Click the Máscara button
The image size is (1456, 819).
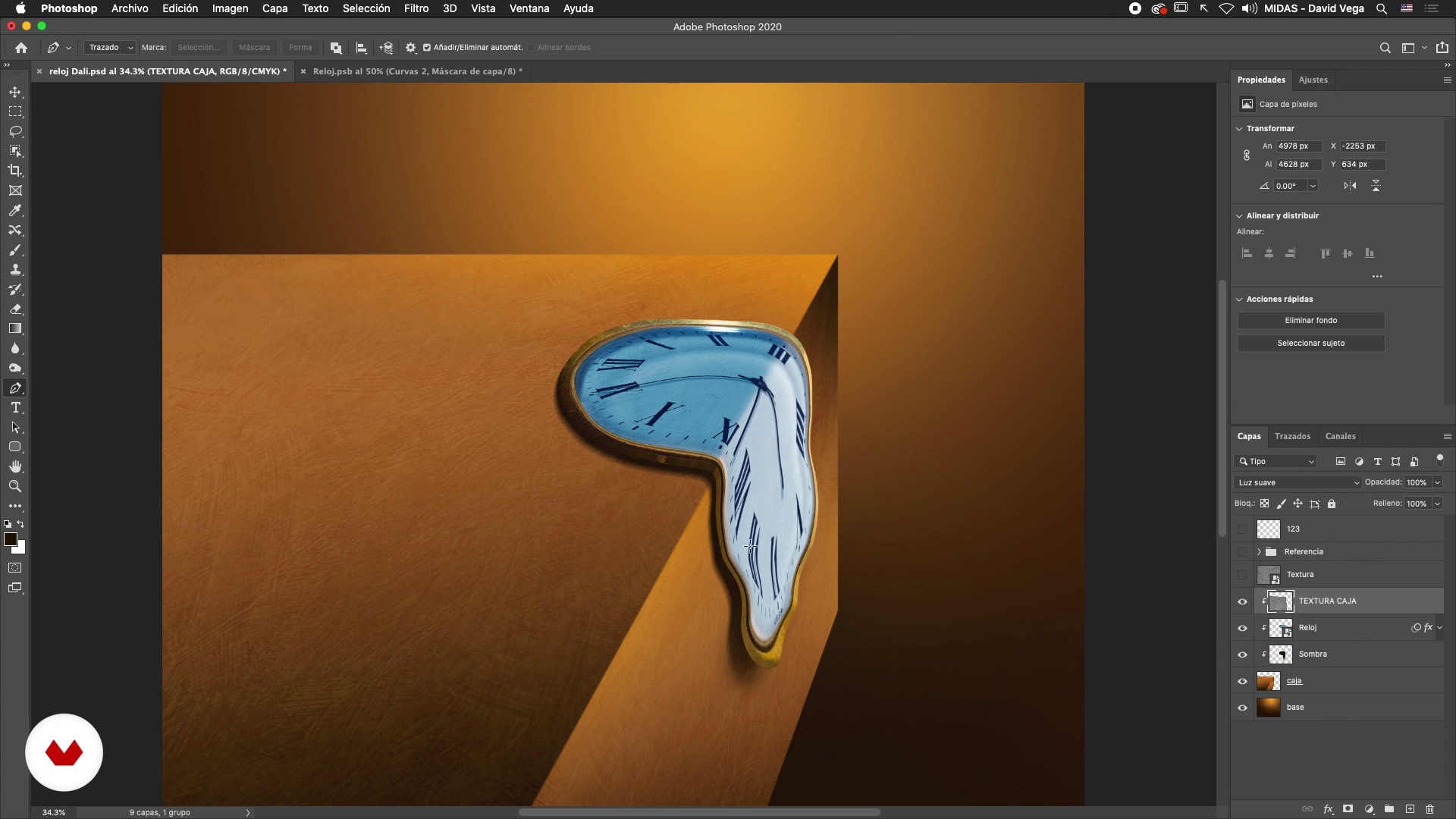pos(254,48)
